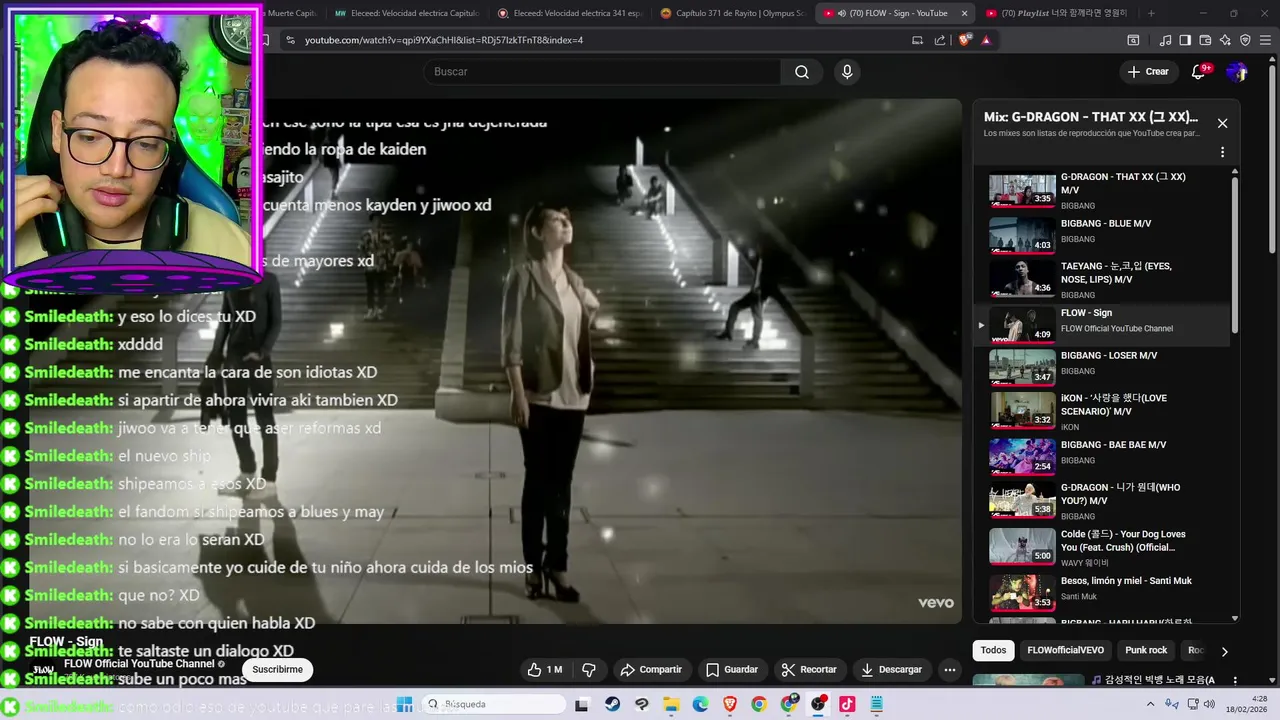
Task: Close the Mix playlist panel
Action: point(1222,123)
